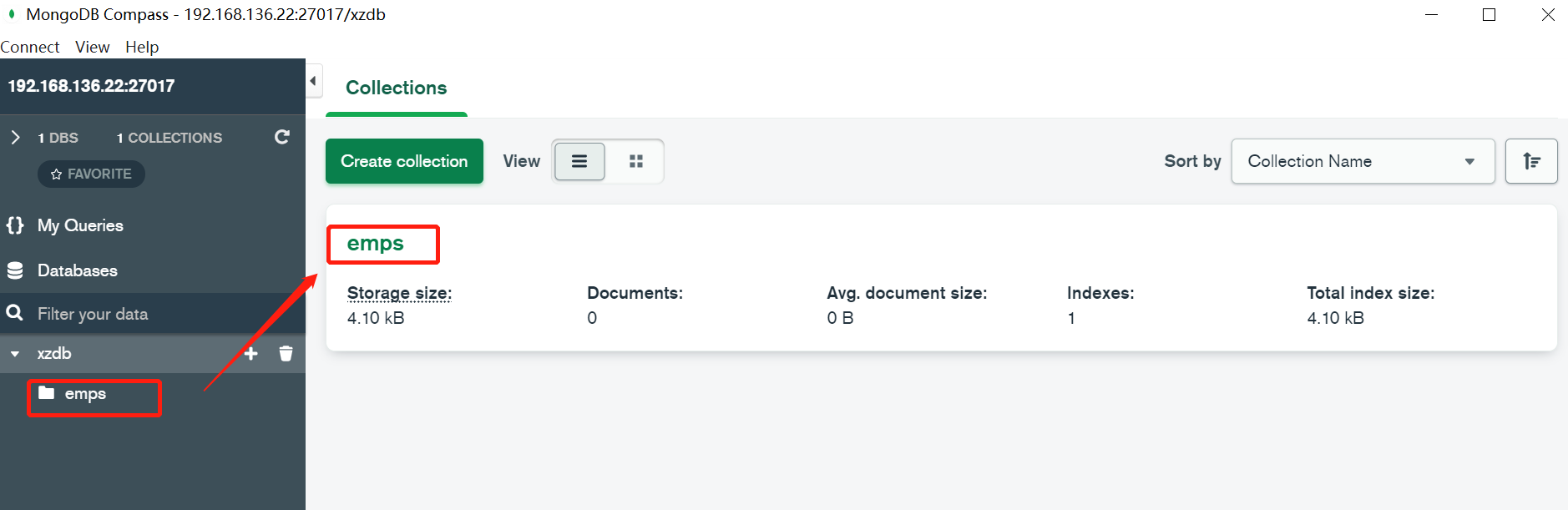The width and height of the screenshot is (1568, 510).
Task: Click the plus icon next to xzdb
Action: [250, 353]
